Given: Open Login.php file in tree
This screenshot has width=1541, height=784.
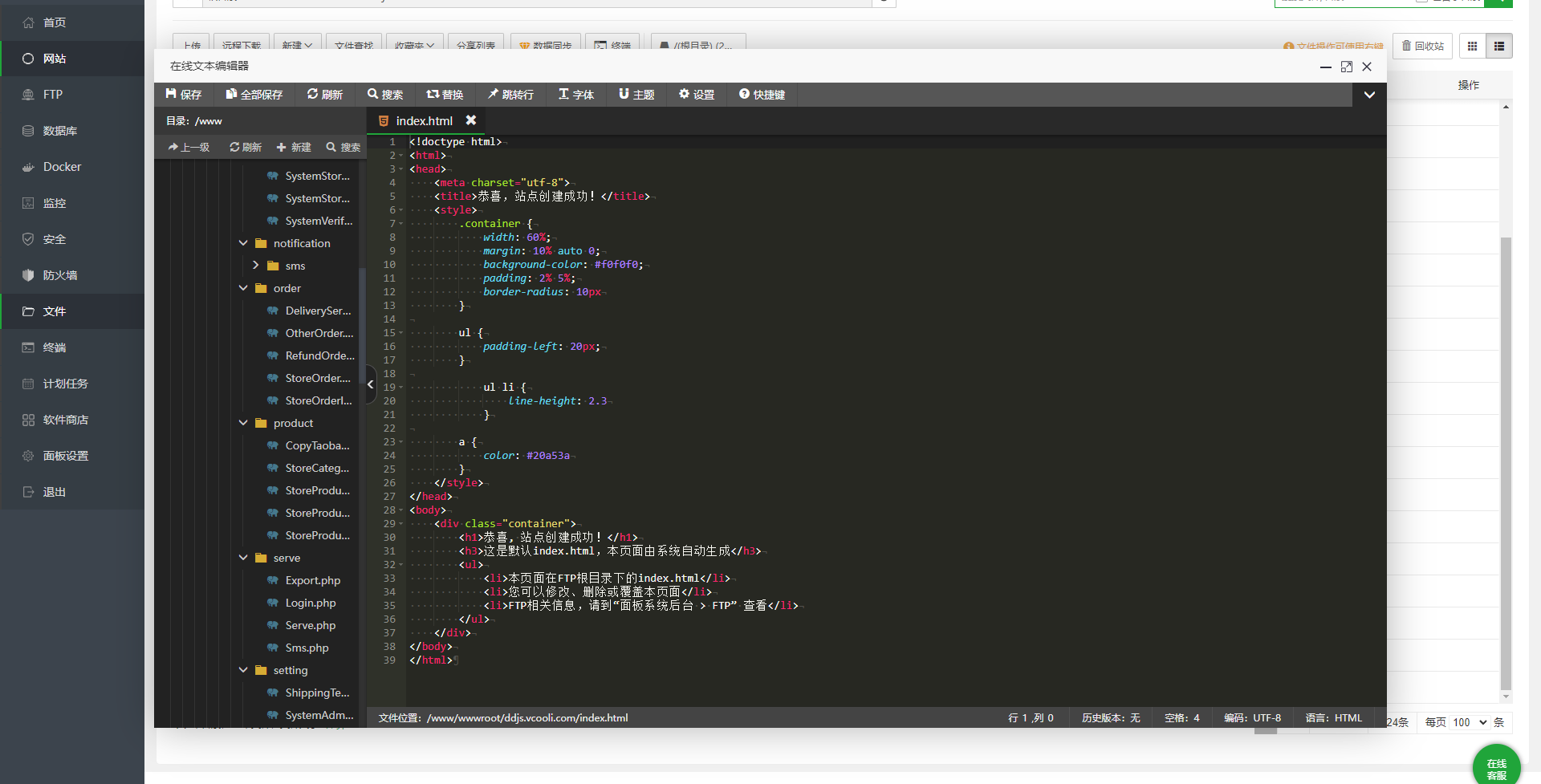Looking at the screenshot, I should (x=311, y=603).
